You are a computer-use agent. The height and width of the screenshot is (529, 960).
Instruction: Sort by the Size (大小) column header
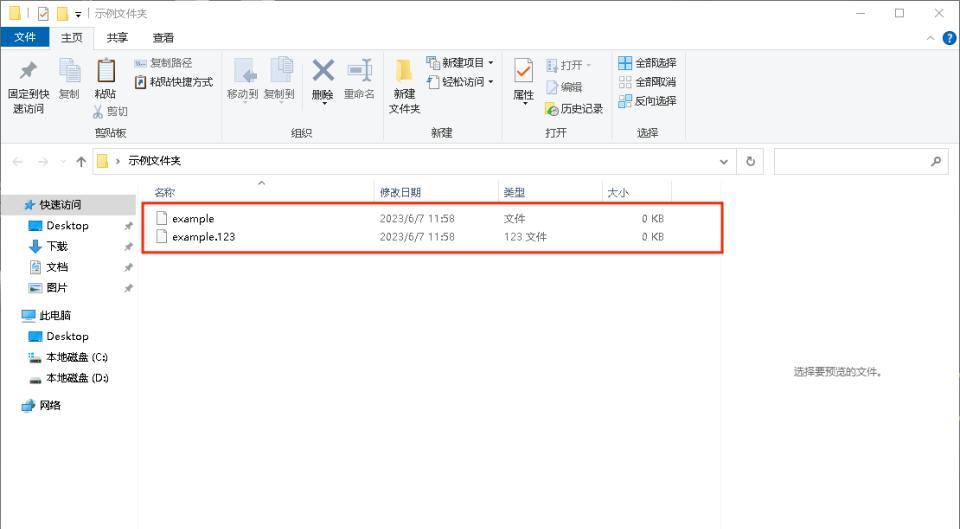[618, 192]
